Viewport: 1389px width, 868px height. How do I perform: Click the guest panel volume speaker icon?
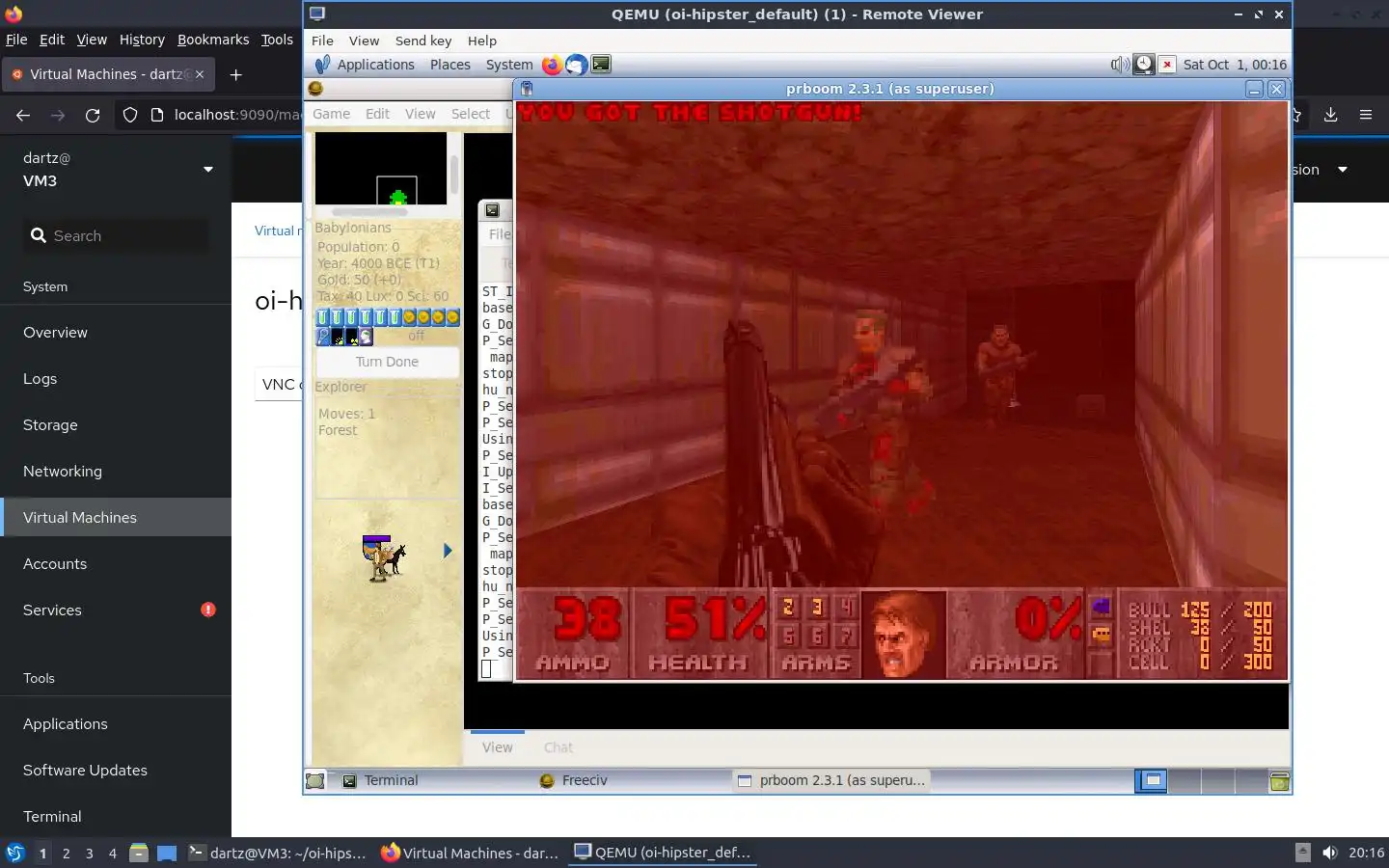click(1119, 65)
